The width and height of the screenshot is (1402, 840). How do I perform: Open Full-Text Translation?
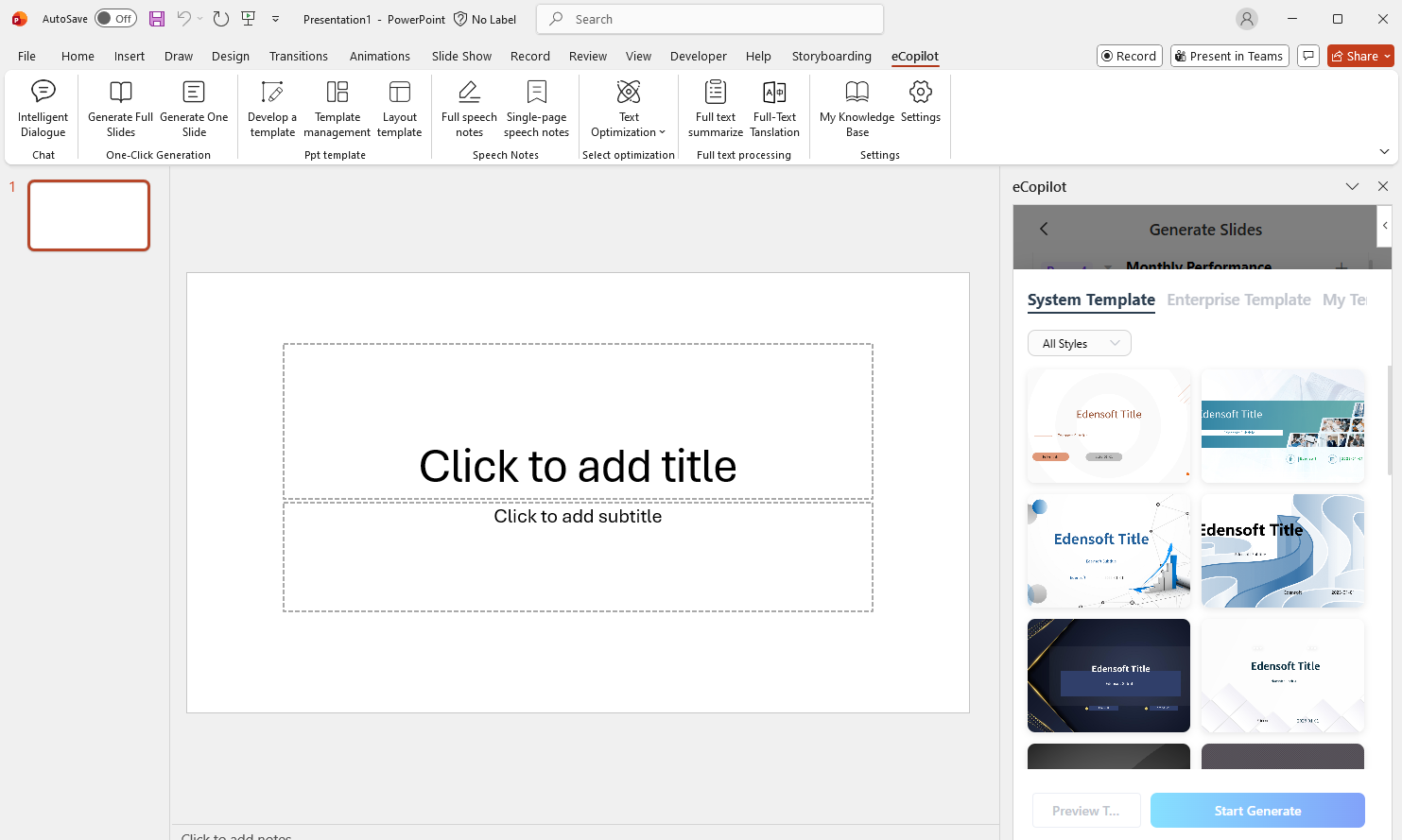tap(774, 109)
